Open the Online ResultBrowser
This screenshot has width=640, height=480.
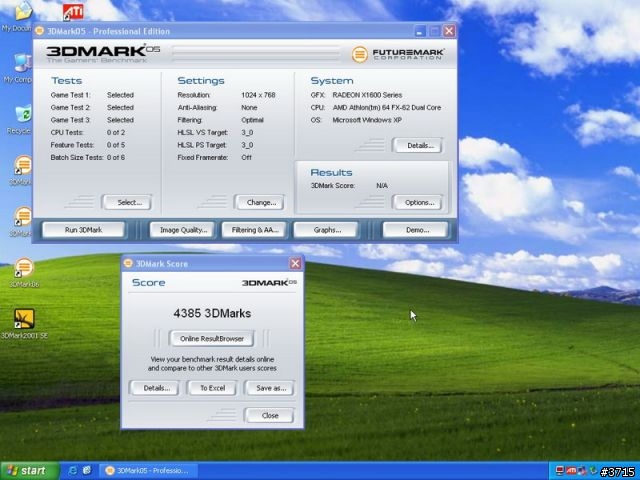(x=212, y=339)
